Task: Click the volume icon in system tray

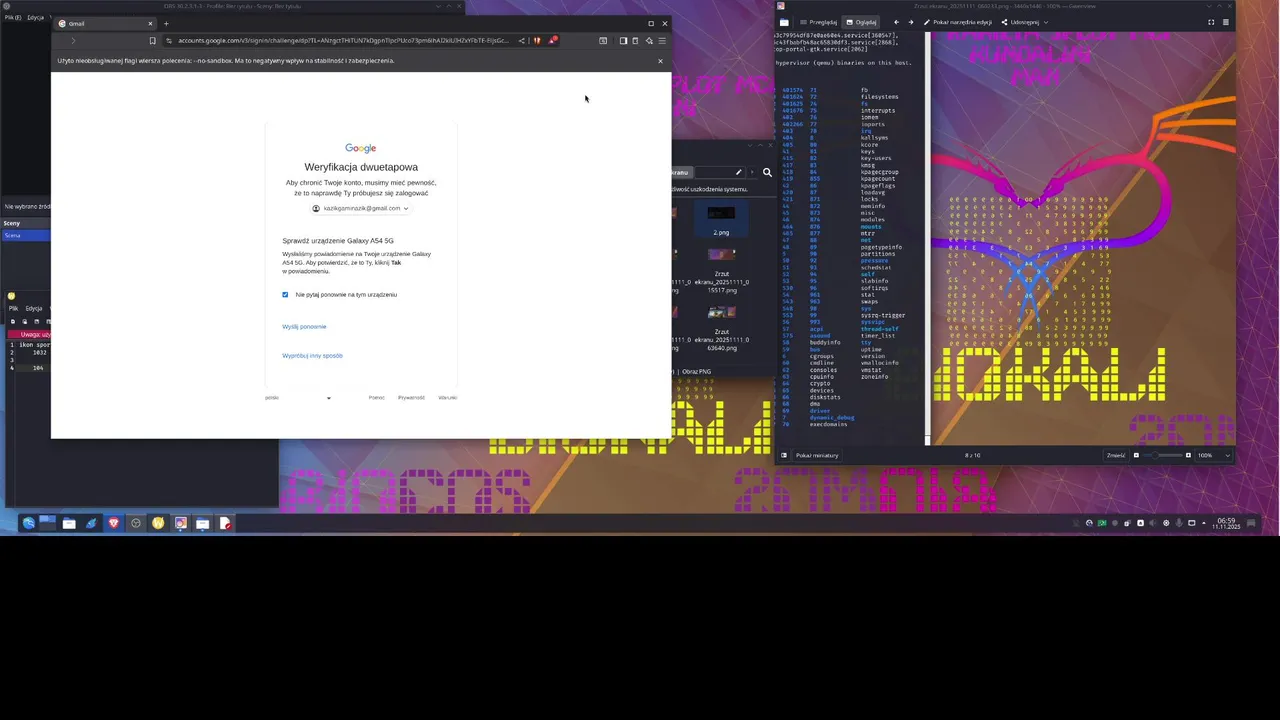Action: click(1153, 523)
